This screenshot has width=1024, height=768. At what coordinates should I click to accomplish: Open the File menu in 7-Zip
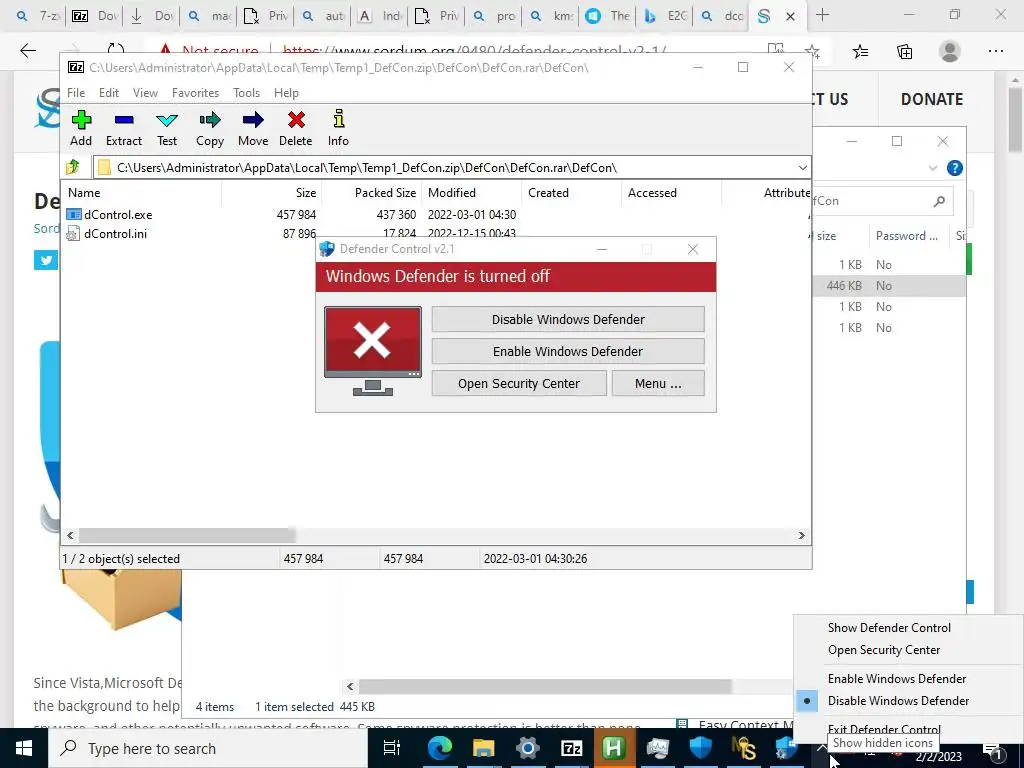point(76,93)
